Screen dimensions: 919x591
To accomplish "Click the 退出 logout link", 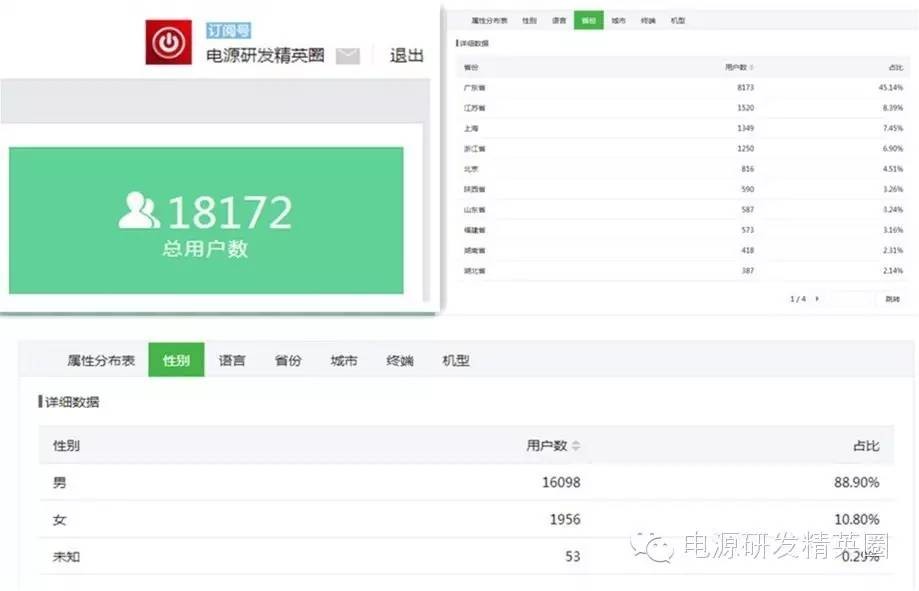I will [x=405, y=56].
